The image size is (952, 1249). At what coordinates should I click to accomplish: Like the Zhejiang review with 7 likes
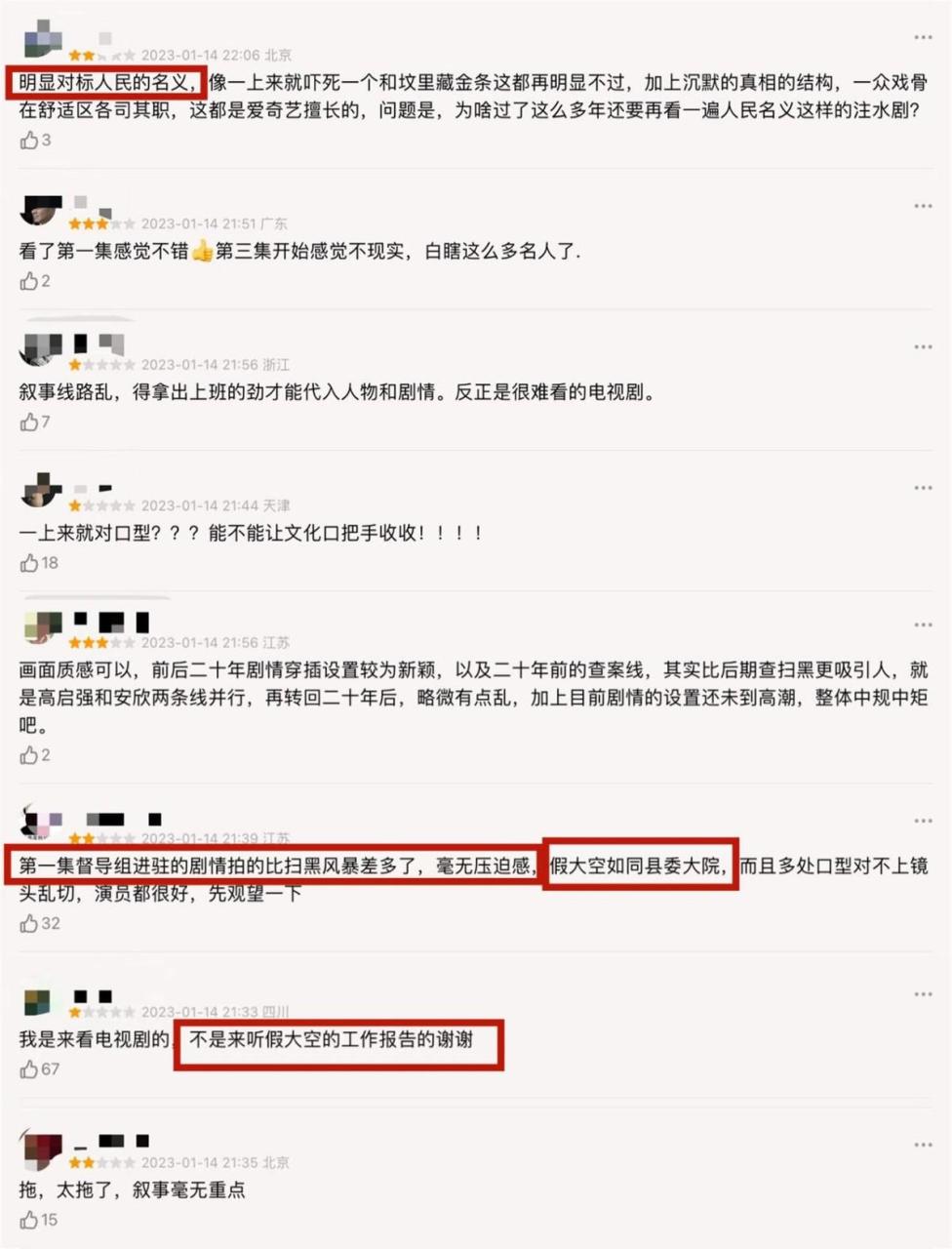tap(29, 422)
